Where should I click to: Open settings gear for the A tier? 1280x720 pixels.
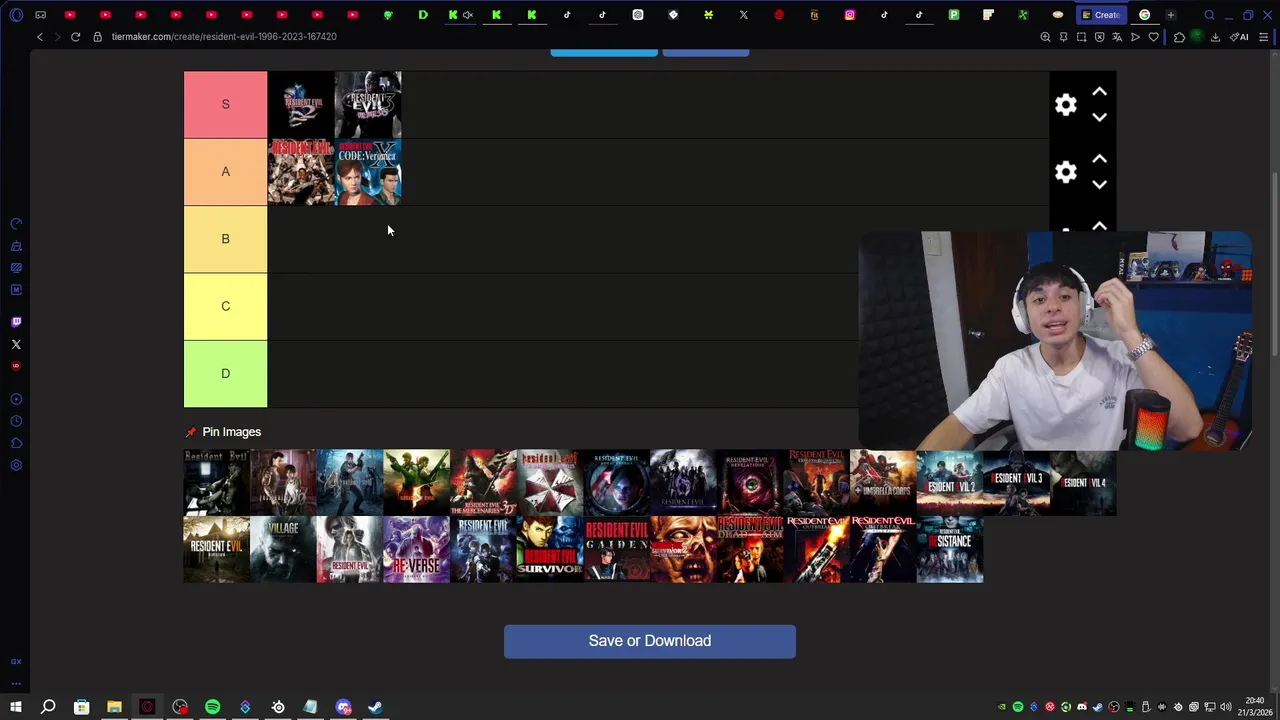[1066, 172]
